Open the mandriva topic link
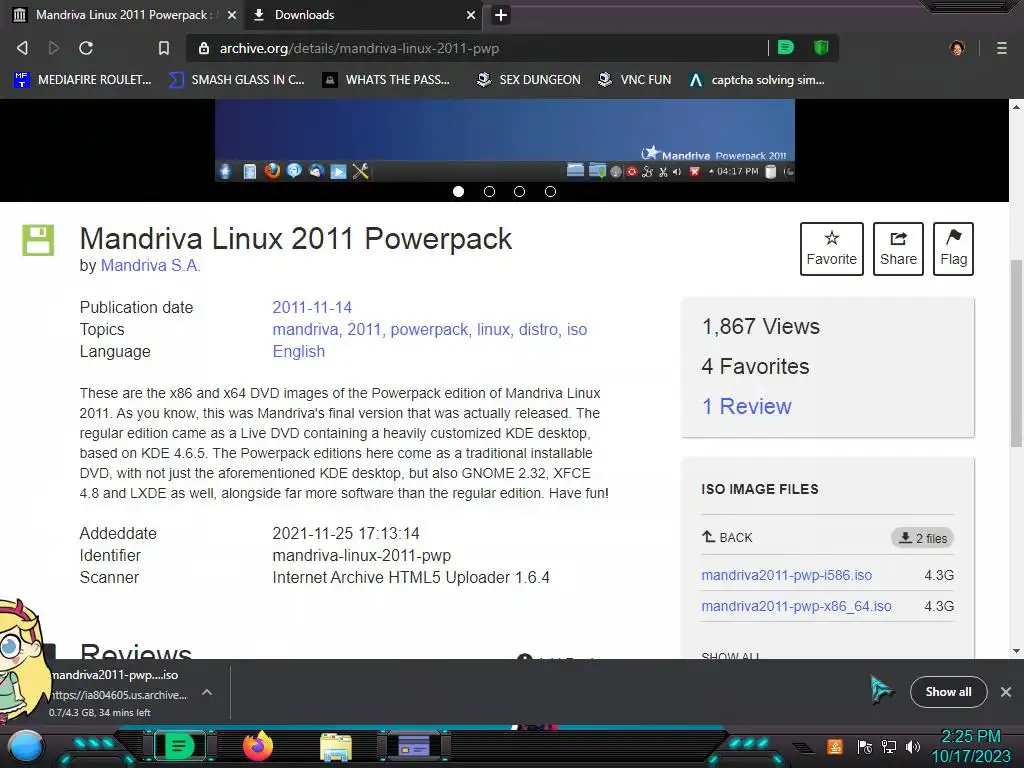The image size is (1024, 768). tap(305, 329)
